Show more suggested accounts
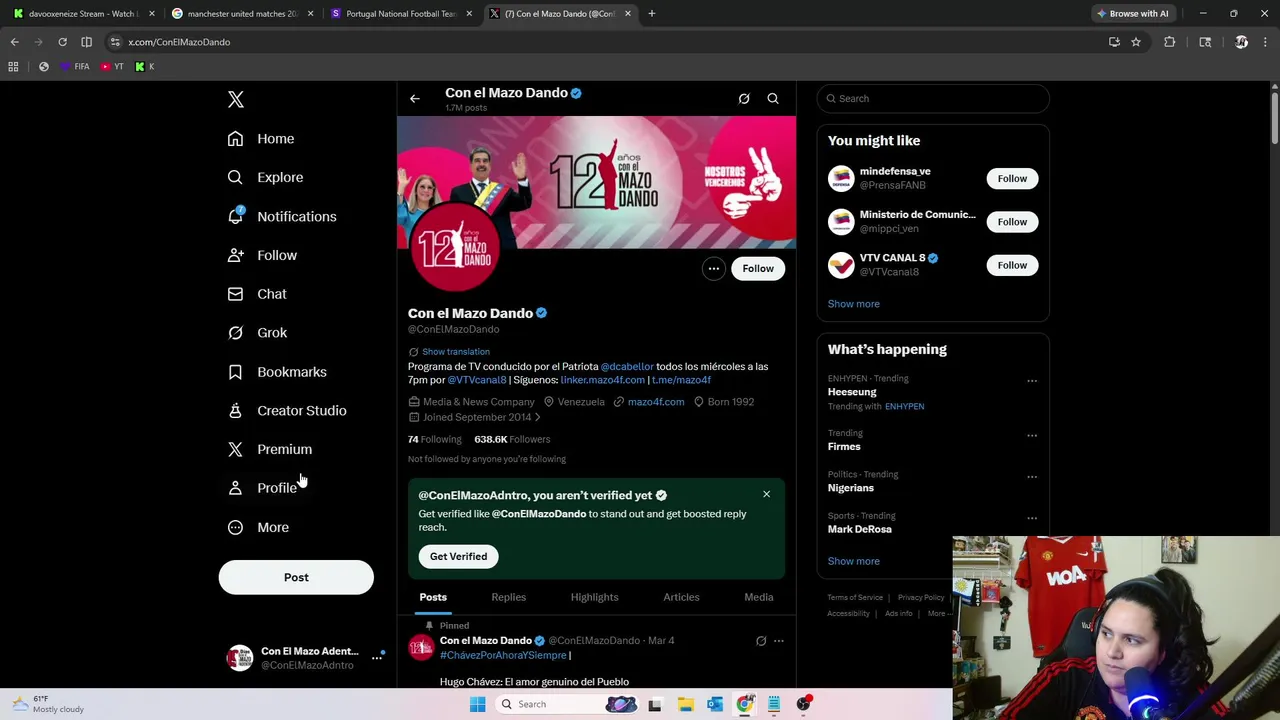This screenshot has height=720, width=1280. [x=854, y=304]
